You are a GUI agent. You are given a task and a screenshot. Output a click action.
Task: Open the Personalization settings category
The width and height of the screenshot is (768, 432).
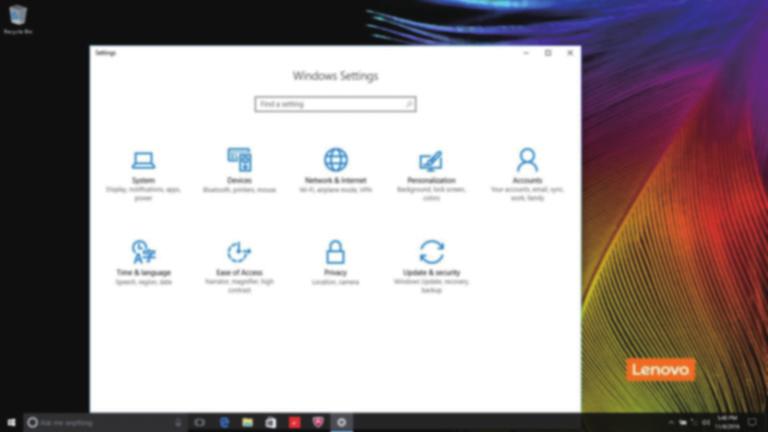coord(431,175)
